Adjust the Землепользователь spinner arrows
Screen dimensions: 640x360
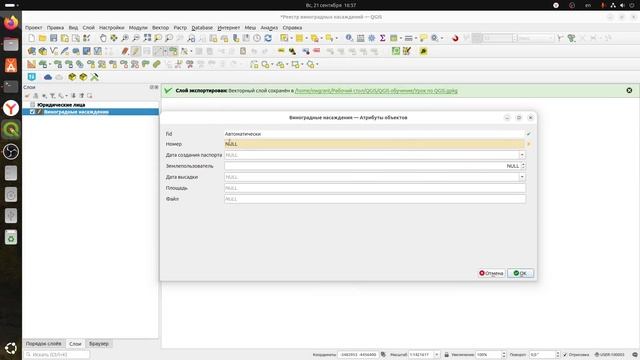(x=523, y=166)
